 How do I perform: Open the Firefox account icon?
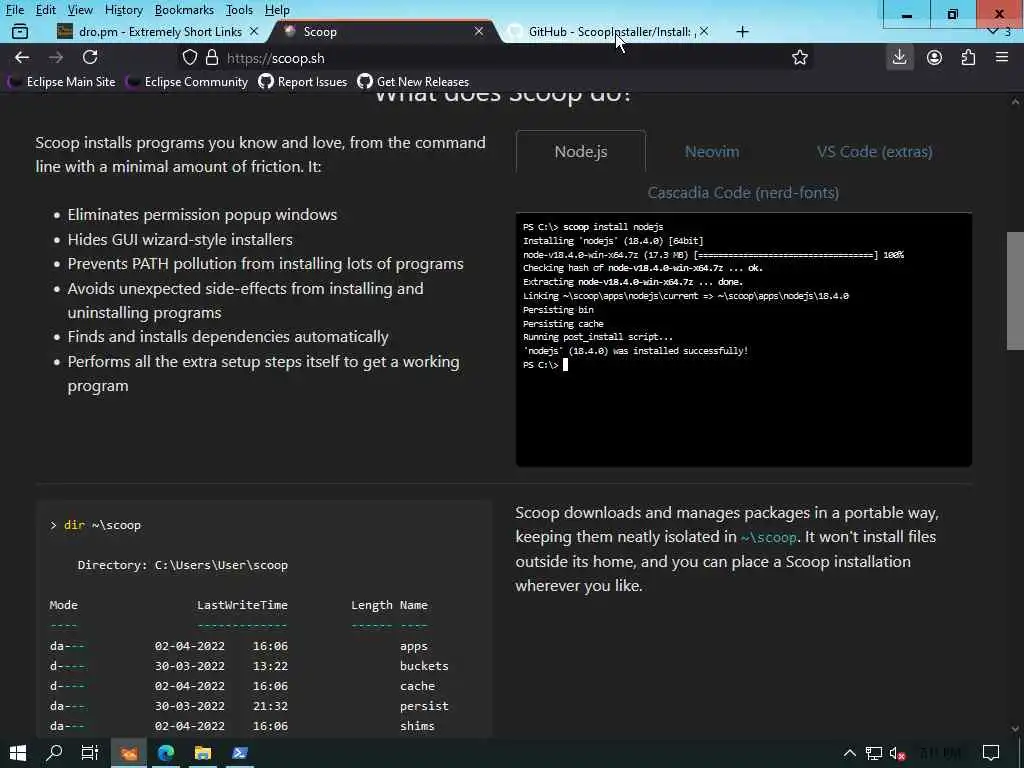click(935, 57)
